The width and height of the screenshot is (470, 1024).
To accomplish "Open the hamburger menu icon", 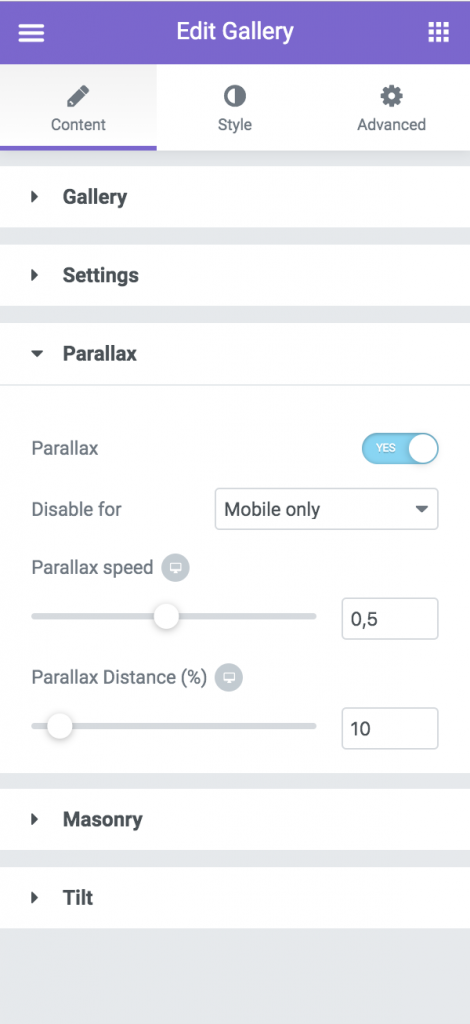I will (x=31, y=32).
